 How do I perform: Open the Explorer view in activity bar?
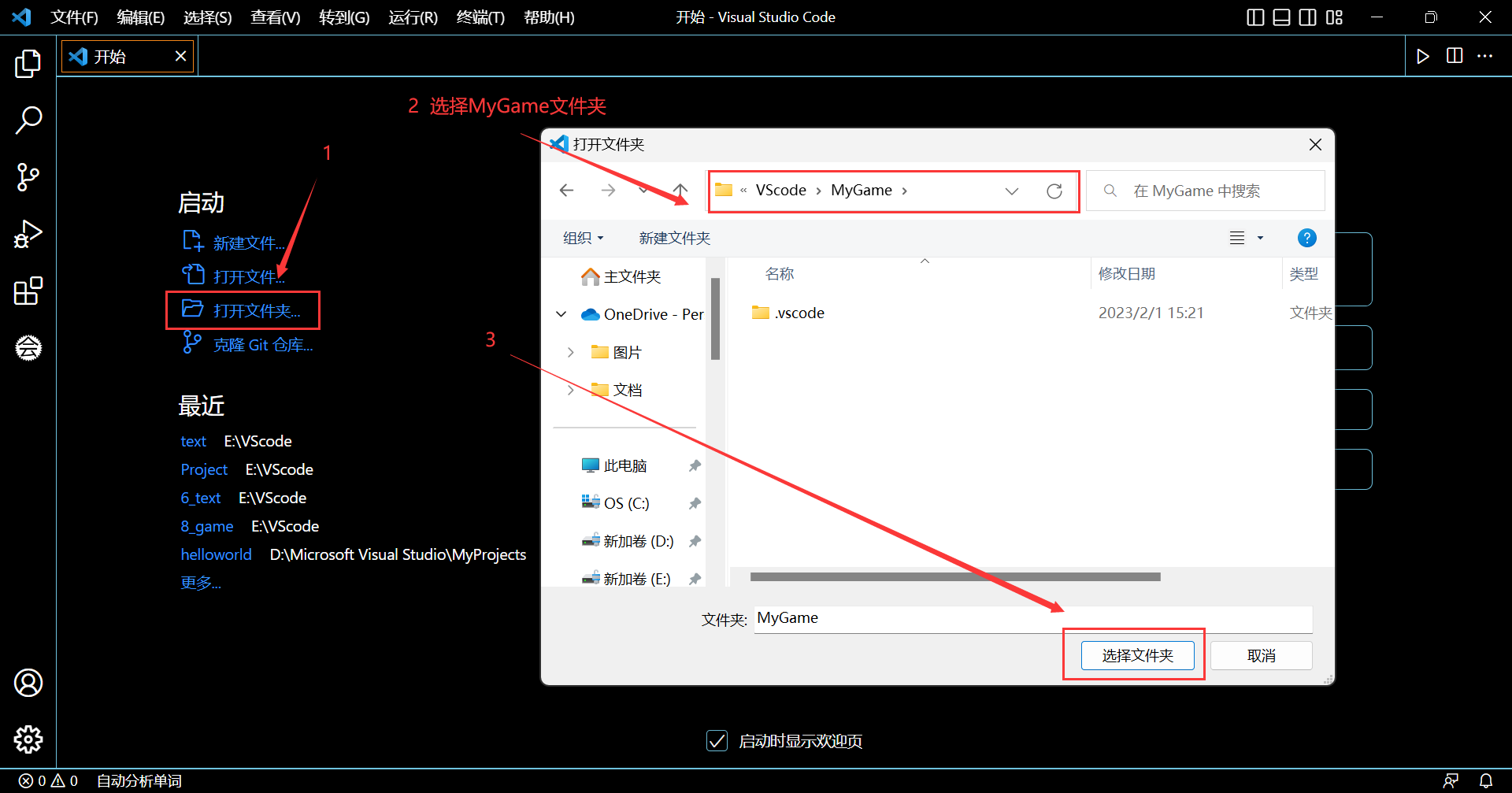coord(28,64)
